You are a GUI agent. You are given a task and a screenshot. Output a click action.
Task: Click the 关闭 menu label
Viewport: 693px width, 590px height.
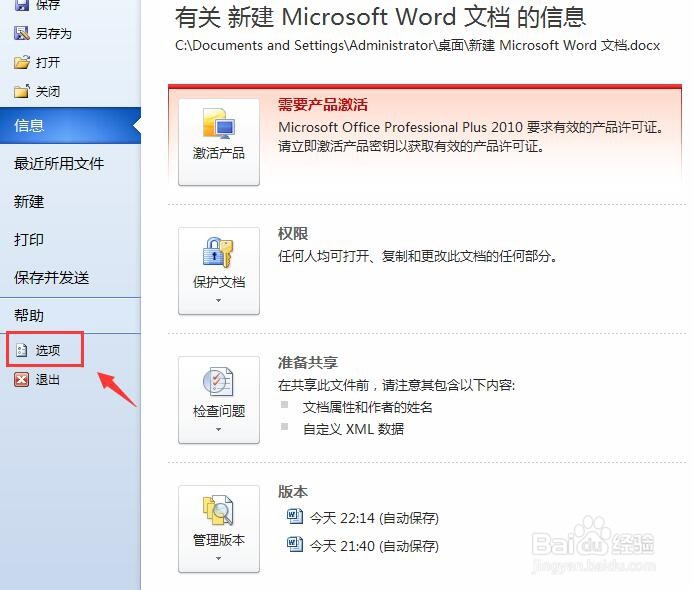48,92
